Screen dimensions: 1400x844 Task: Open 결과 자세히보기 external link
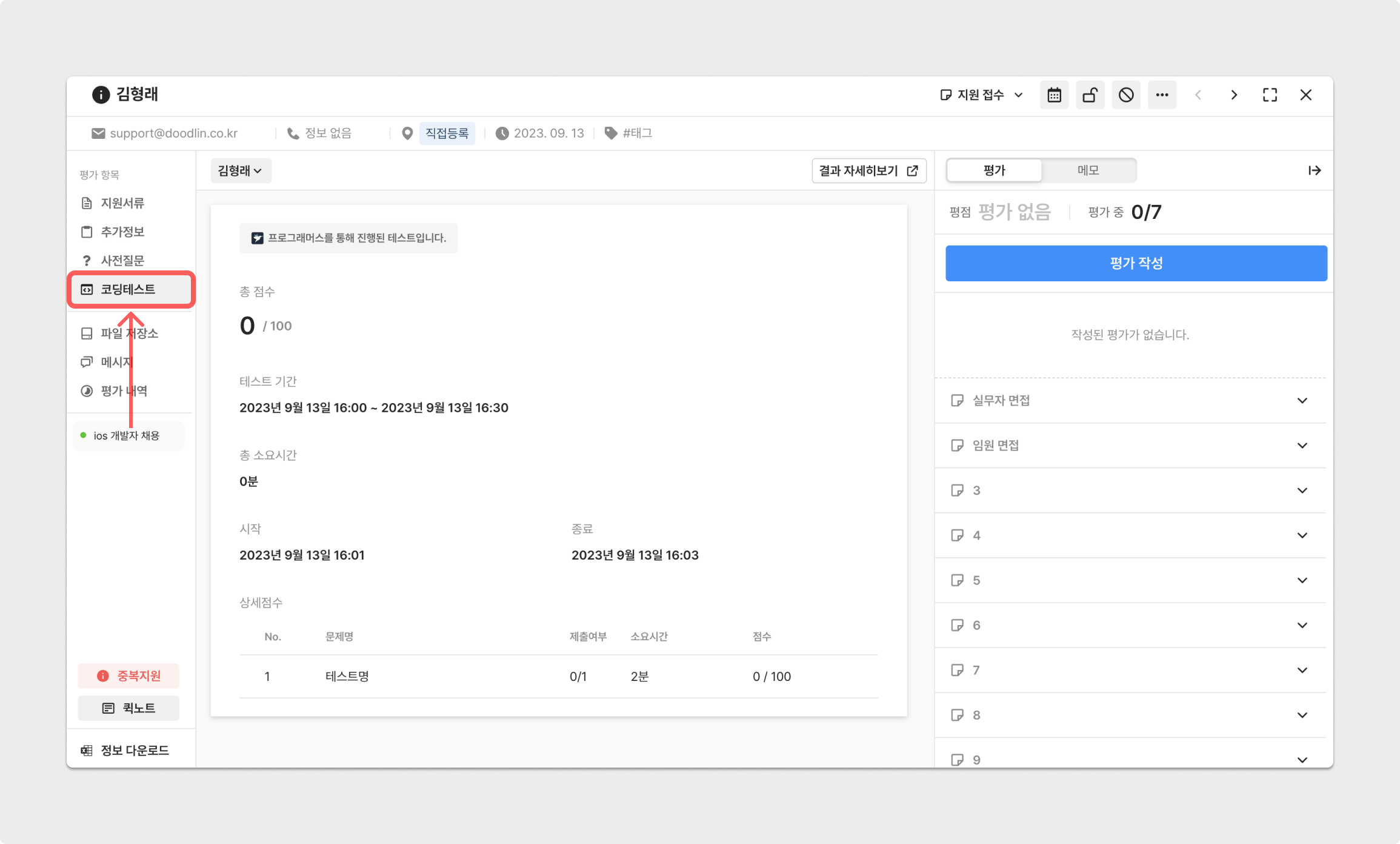click(868, 171)
